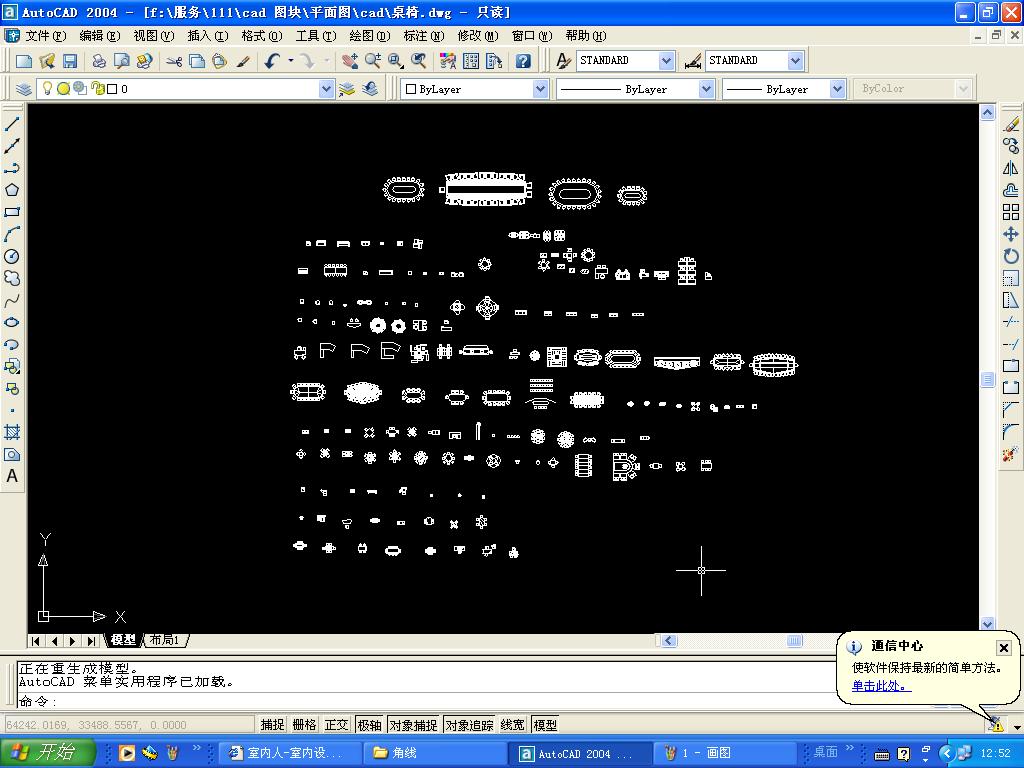Click the Copy Object modify tool
The width and height of the screenshot is (1024, 768).
click(1011, 146)
